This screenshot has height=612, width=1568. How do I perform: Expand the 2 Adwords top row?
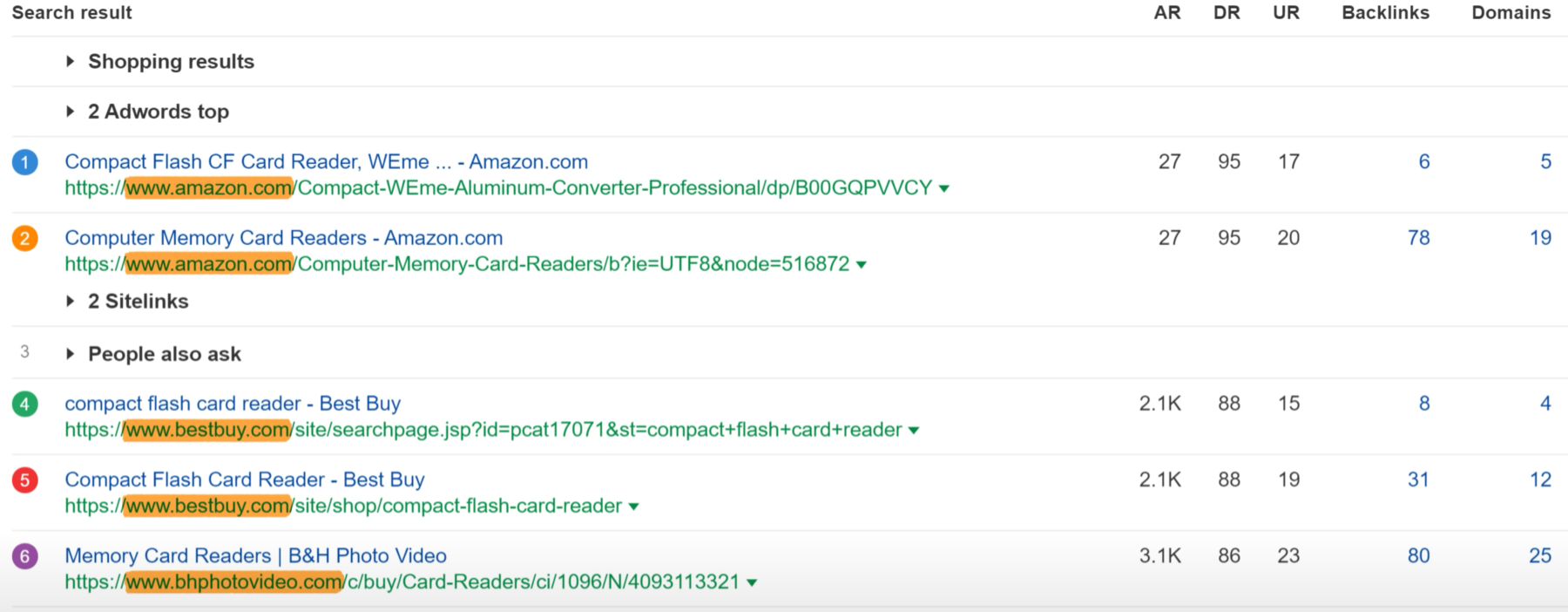point(71,112)
